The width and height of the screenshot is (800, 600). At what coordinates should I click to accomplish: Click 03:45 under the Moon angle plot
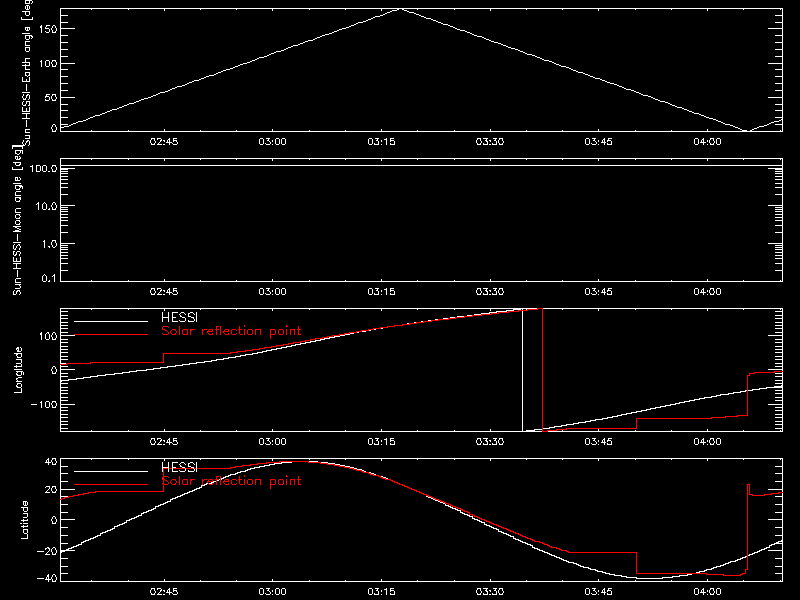[598, 292]
